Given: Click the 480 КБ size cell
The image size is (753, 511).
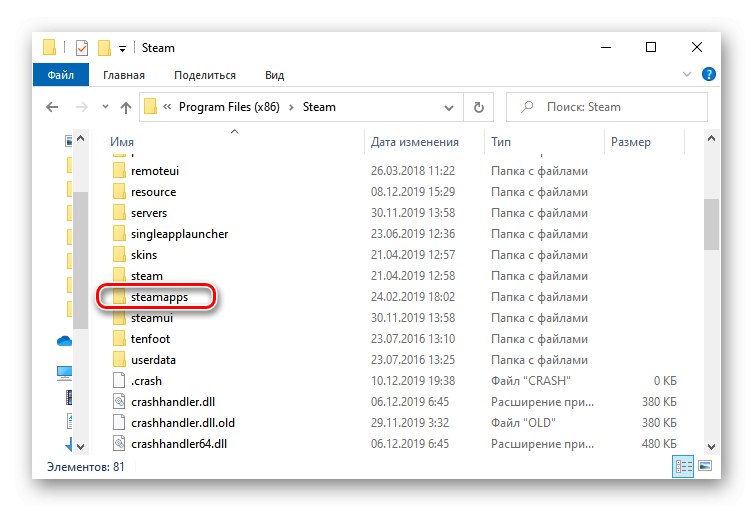Looking at the screenshot, I should (x=659, y=444).
